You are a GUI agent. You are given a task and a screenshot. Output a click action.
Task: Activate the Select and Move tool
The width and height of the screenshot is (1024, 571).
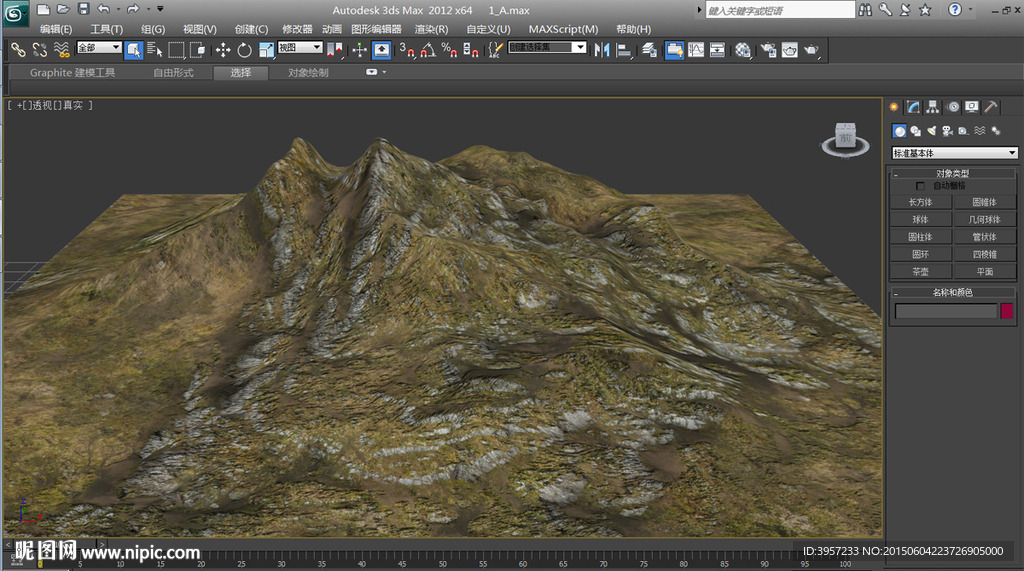pyautogui.click(x=223, y=50)
